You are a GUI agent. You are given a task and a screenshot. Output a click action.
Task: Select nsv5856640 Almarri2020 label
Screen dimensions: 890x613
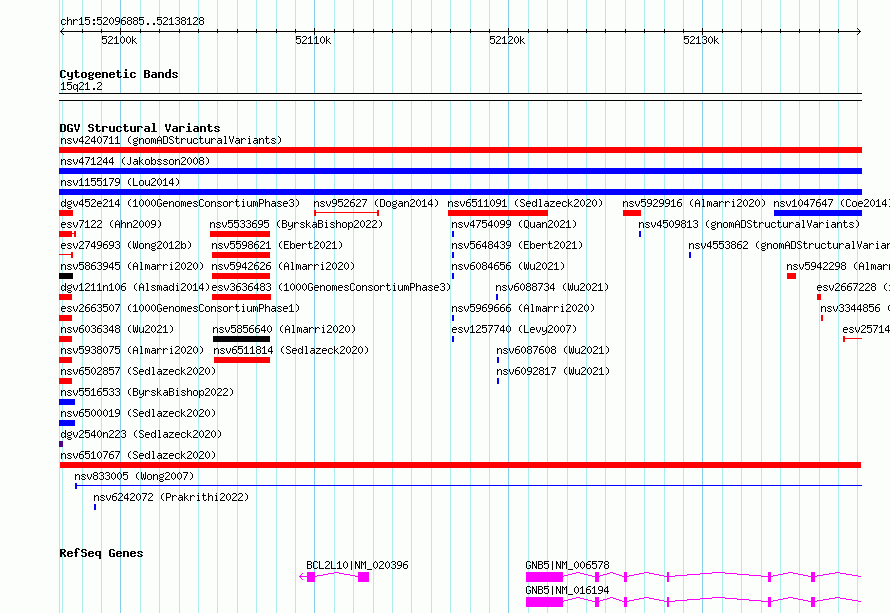point(284,329)
